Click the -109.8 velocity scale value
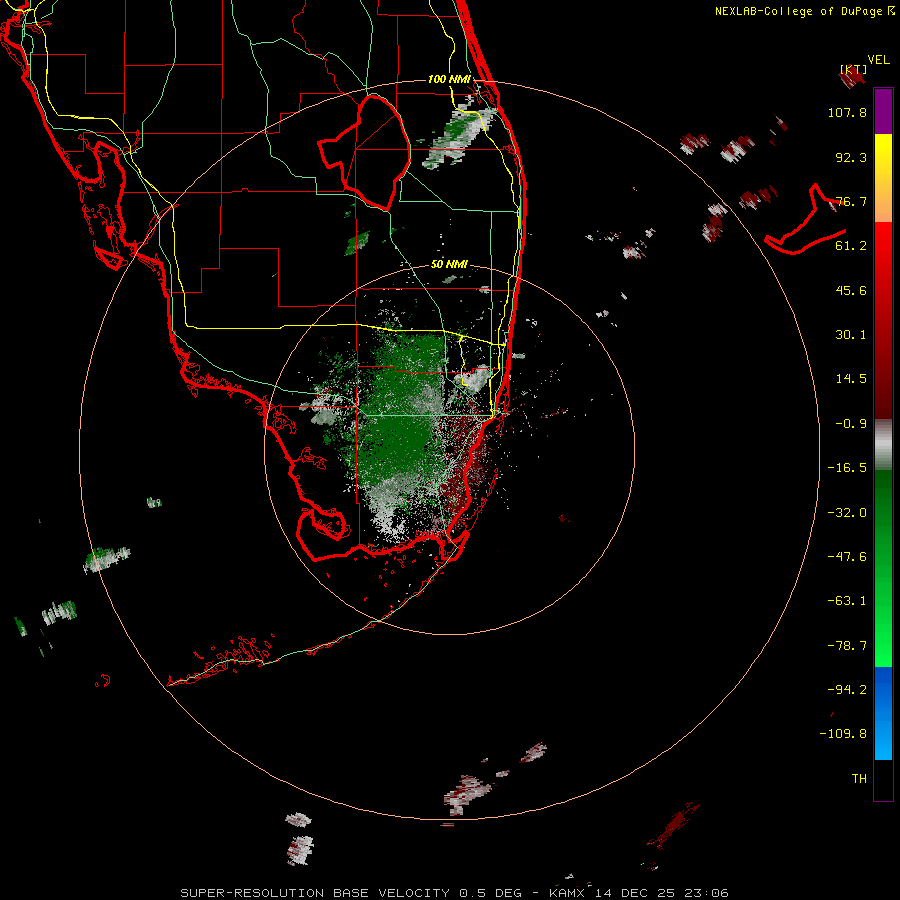Image resolution: width=900 pixels, height=900 pixels. click(x=844, y=734)
